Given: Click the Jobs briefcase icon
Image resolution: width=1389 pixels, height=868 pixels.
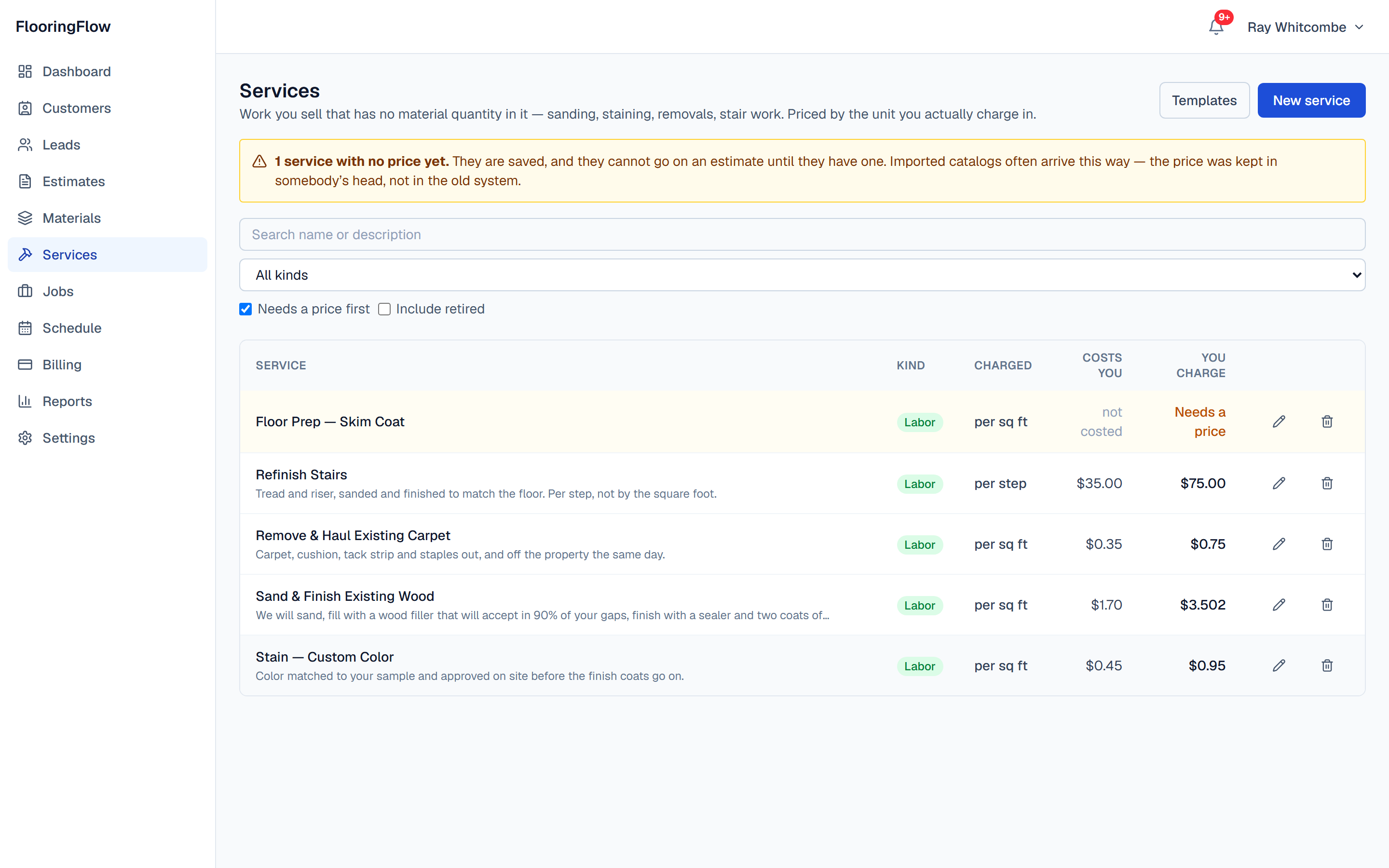Looking at the screenshot, I should tap(25, 291).
